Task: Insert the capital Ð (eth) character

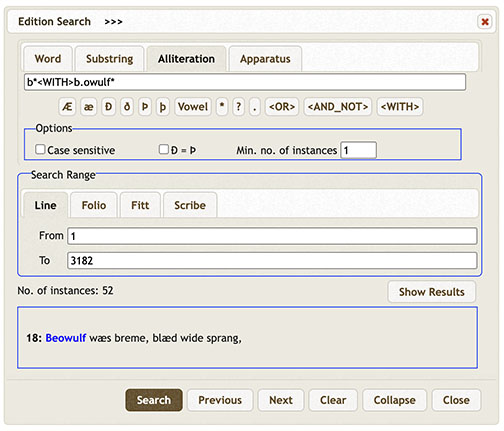Action: (108, 107)
